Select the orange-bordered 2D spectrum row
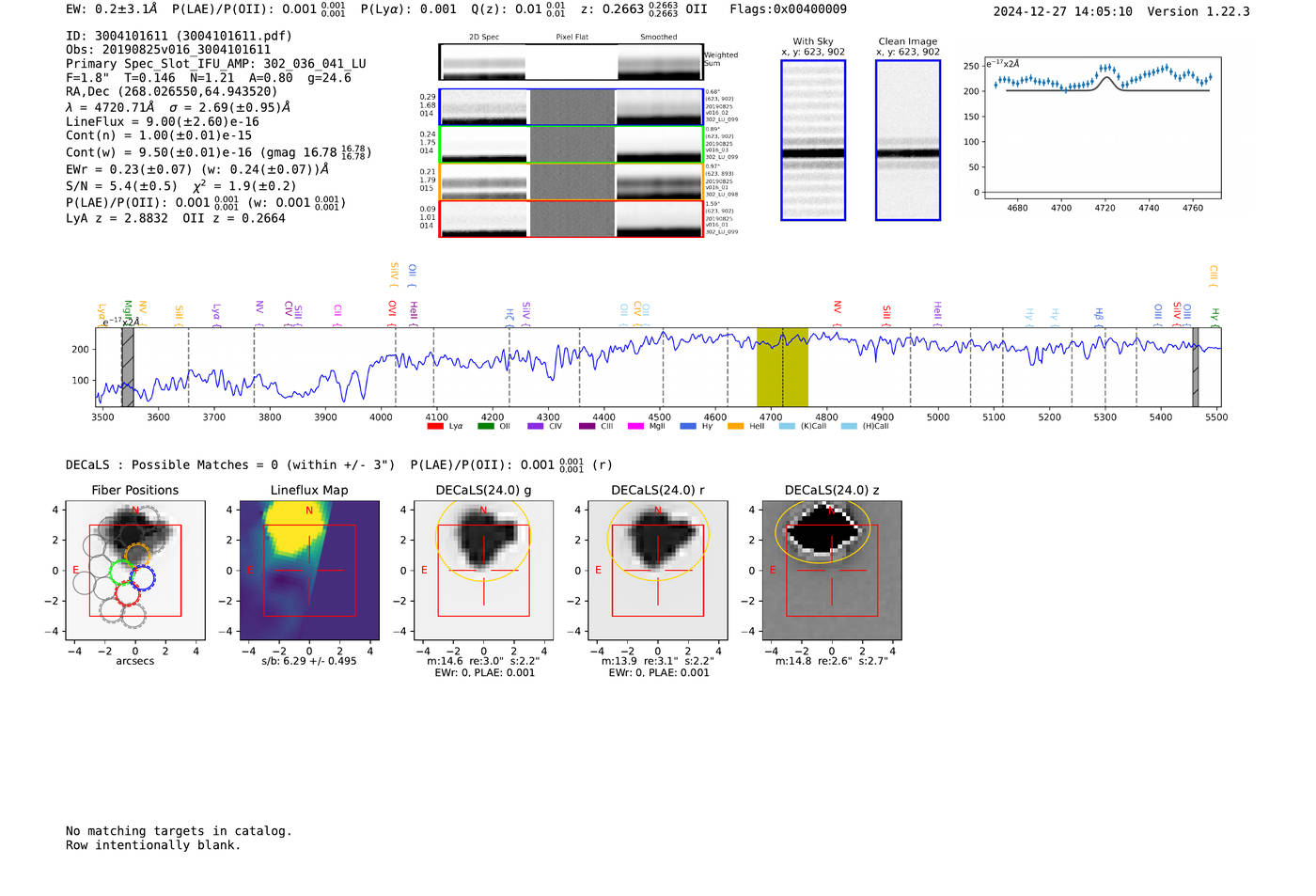1316x896 pixels. pos(572,181)
